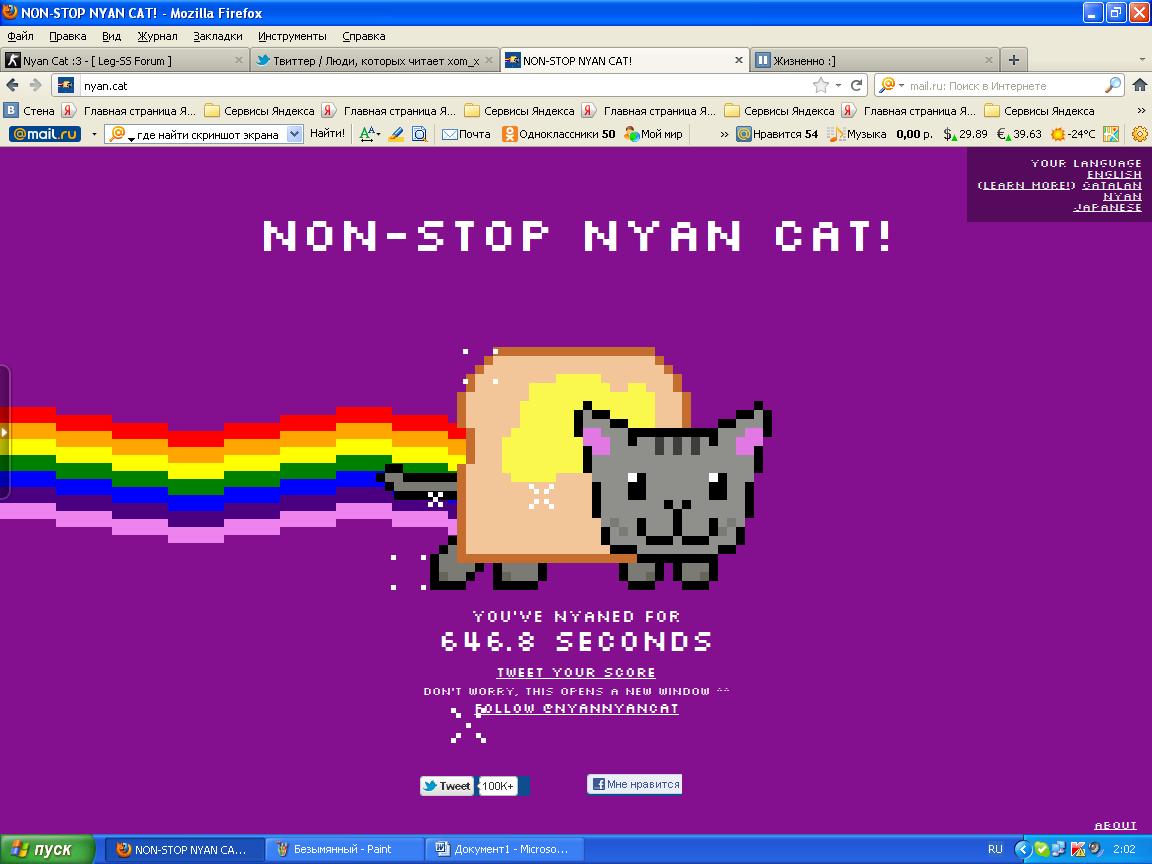1152x864 pixels.
Task: Open the last Сервисы Яндекса bookmark folder
Action: click(1040, 110)
